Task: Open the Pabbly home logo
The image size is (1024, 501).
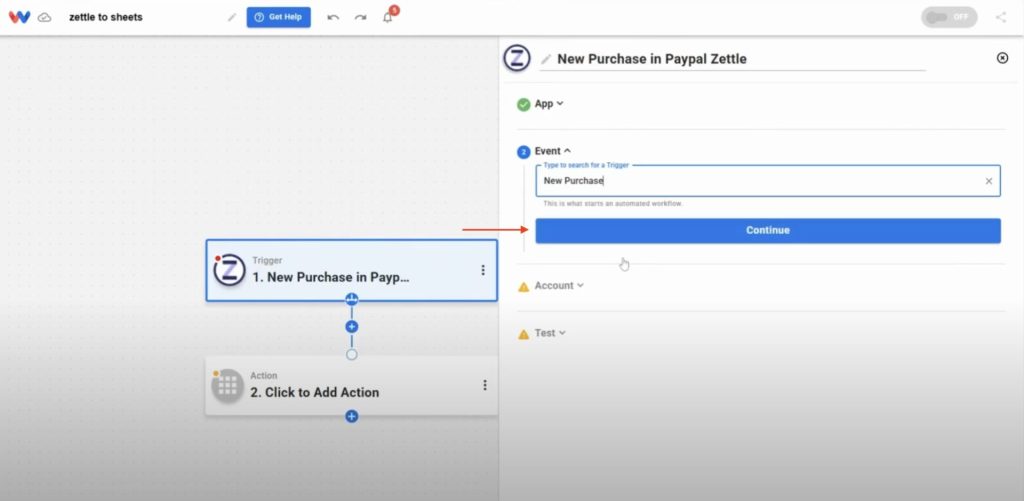Action: pyautogui.click(x=19, y=18)
